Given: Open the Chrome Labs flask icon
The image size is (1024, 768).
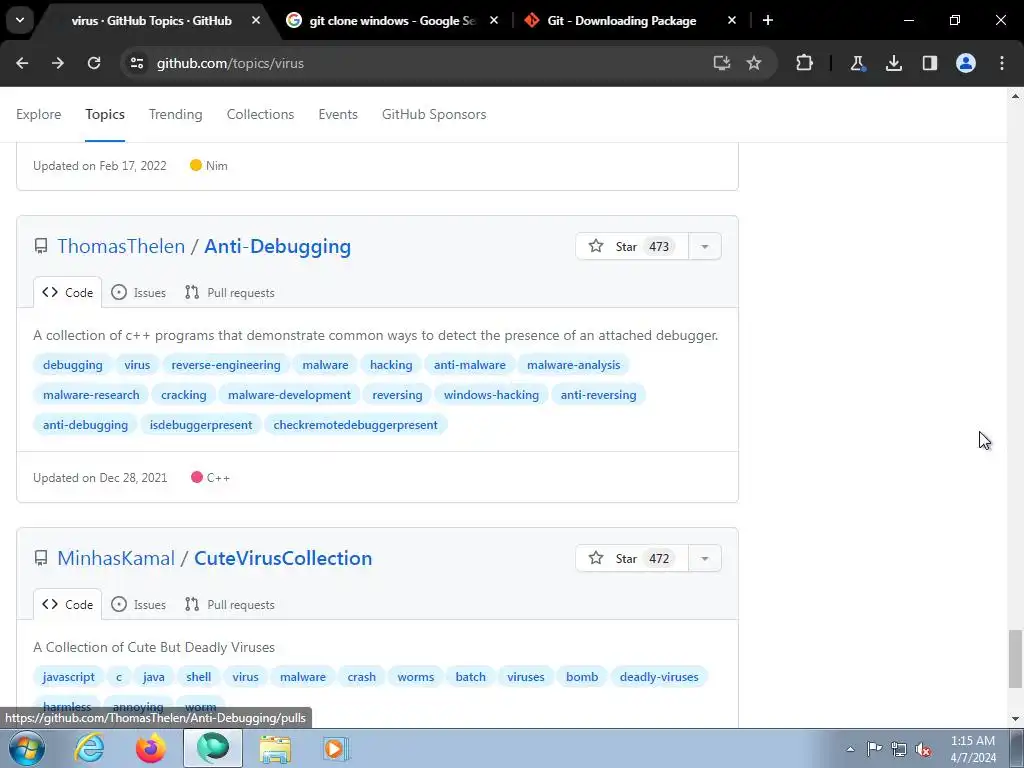Looking at the screenshot, I should pyautogui.click(x=857, y=63).
